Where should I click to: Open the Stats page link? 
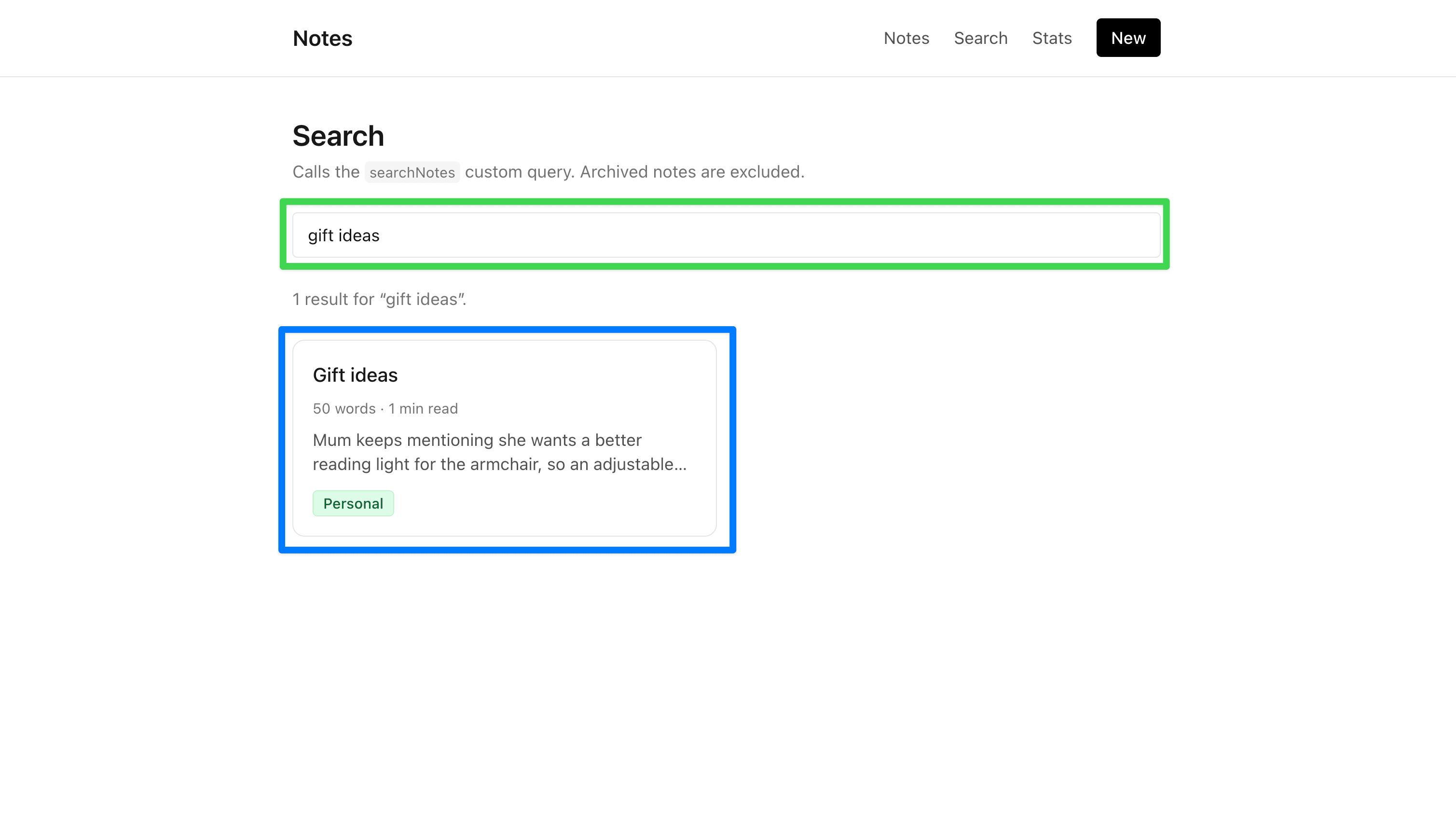point(1052,38)
